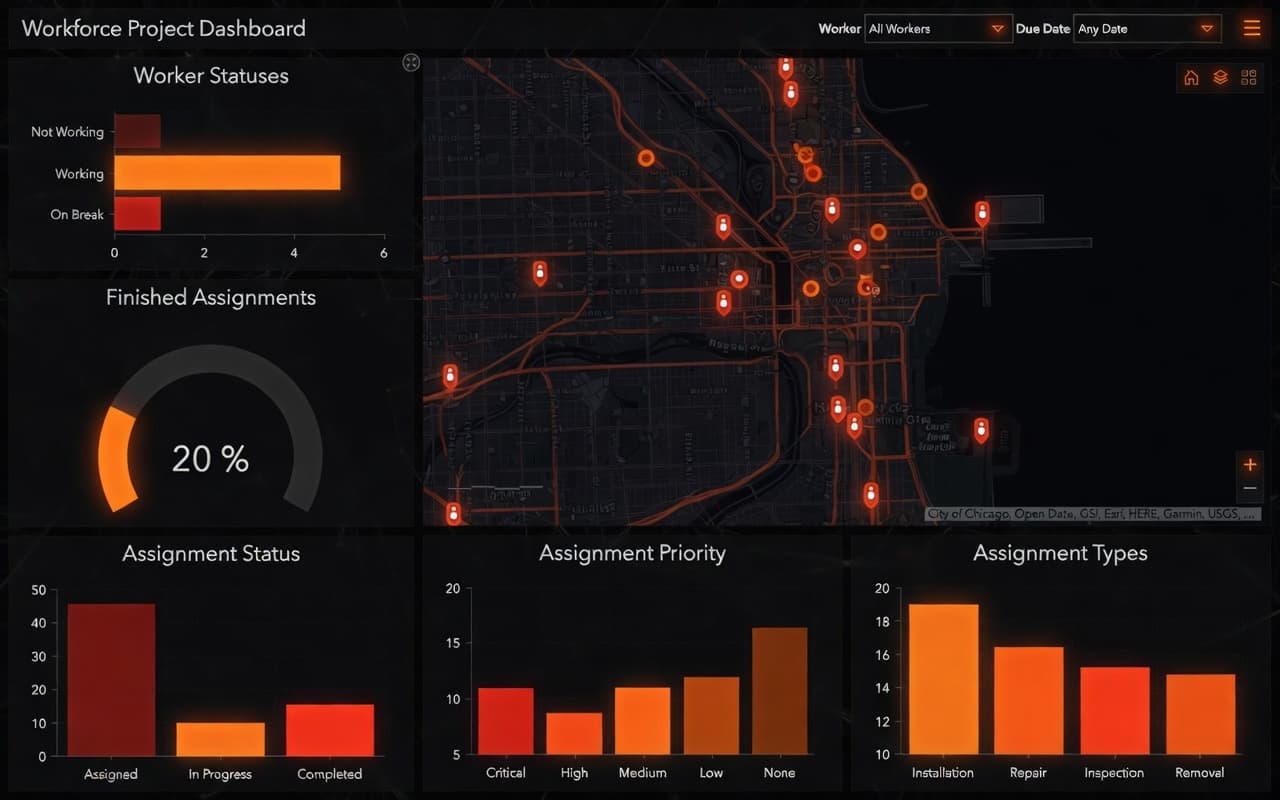1280x800 pixels.
Task: Click the Due Date filter label
Action: point(1043,29)
